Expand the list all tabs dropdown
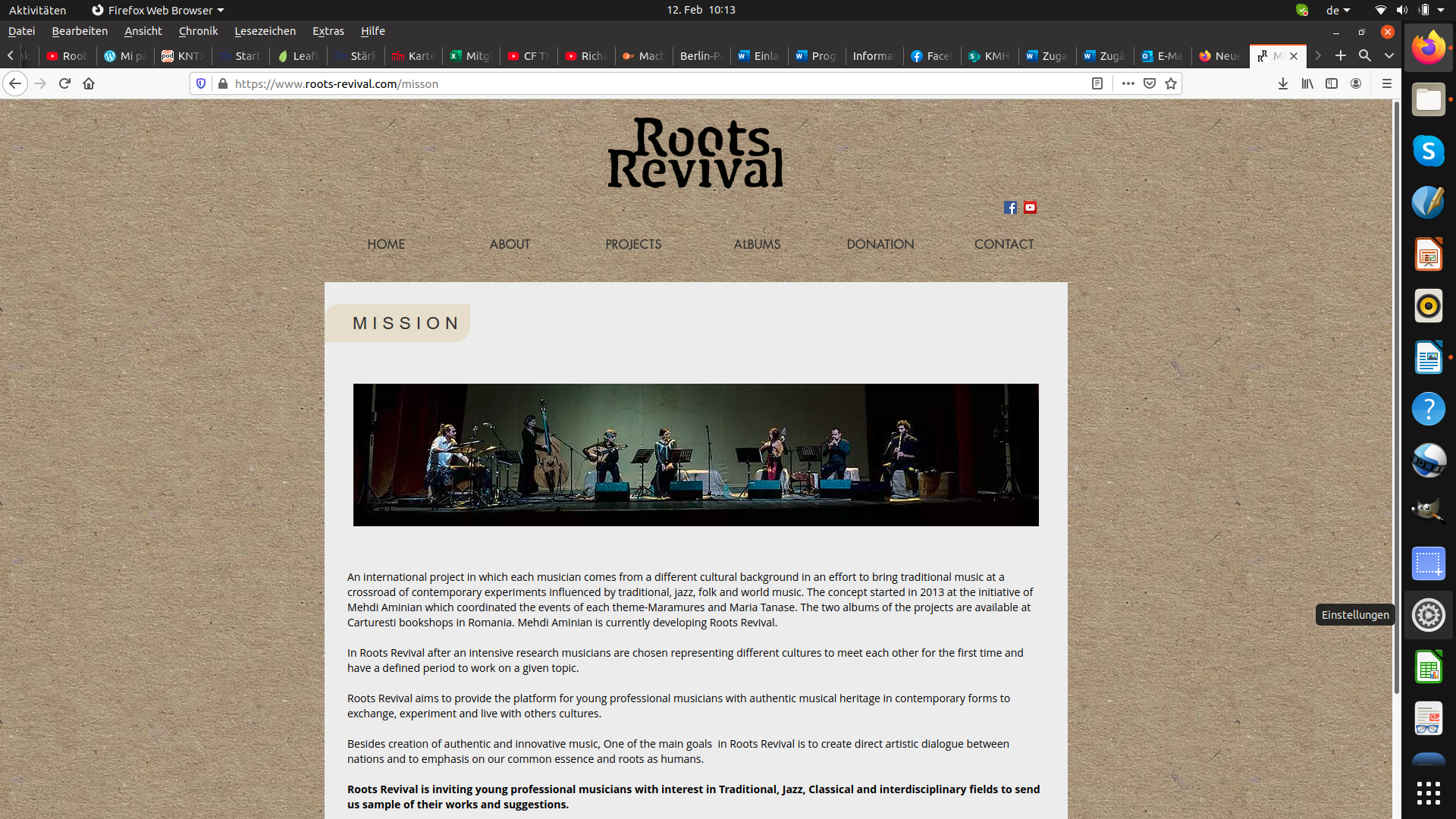Screen dimensions: 1456x819 coord(1389,55)
